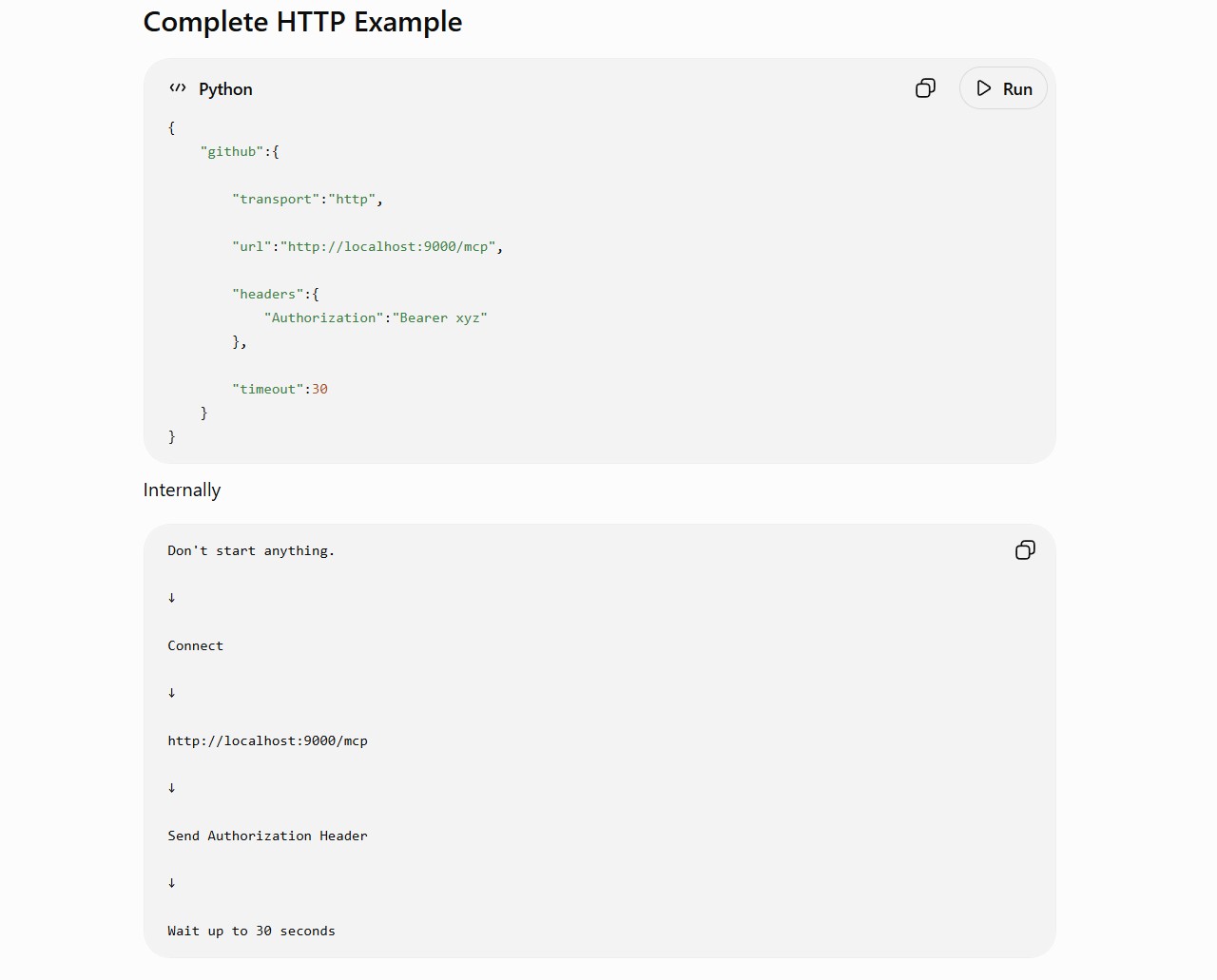Click the http://localhost:9000/mcp flow line
Screen dimensions: 1217x980
(x=267, y=740)
